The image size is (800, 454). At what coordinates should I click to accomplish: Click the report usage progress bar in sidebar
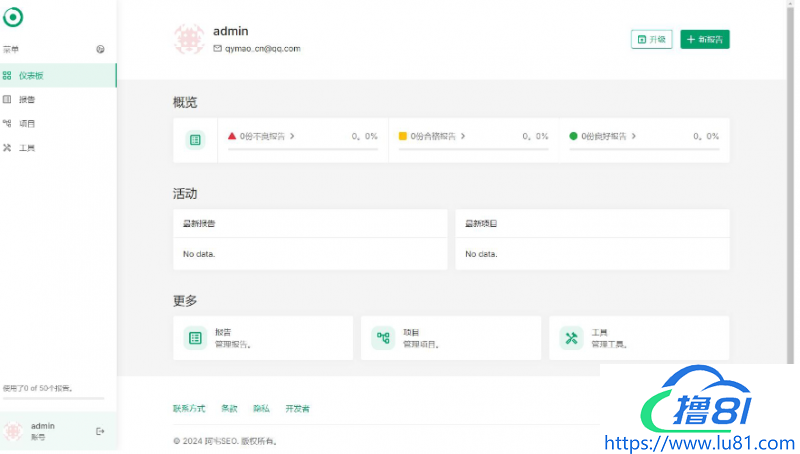click(53, 398)
